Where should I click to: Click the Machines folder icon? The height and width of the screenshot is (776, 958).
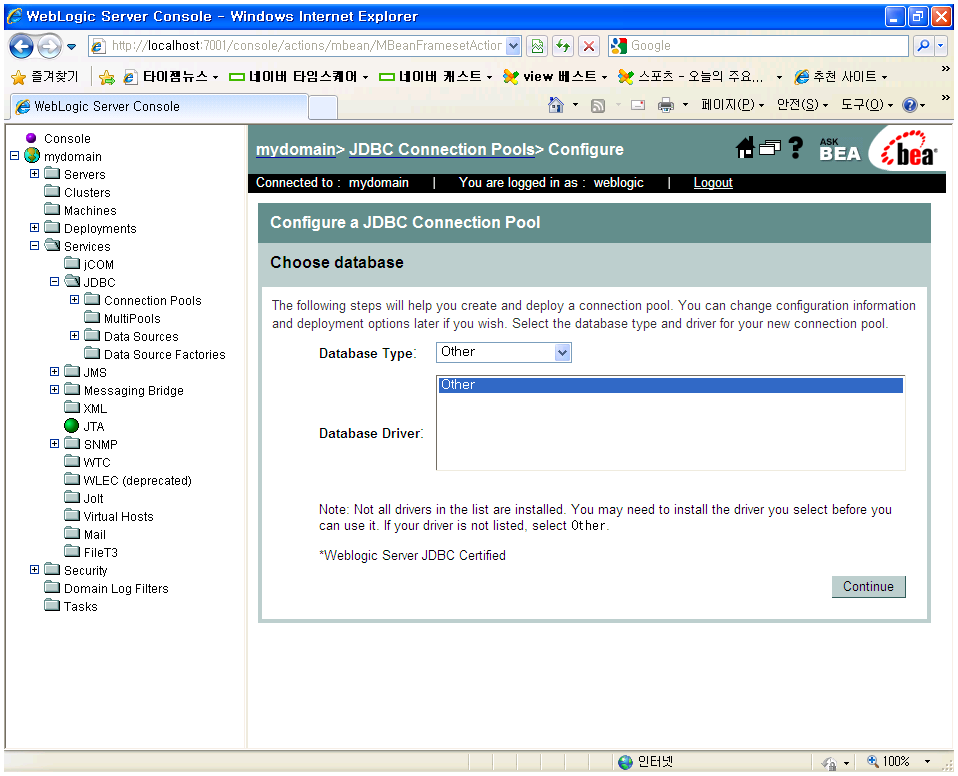(52, 210)
